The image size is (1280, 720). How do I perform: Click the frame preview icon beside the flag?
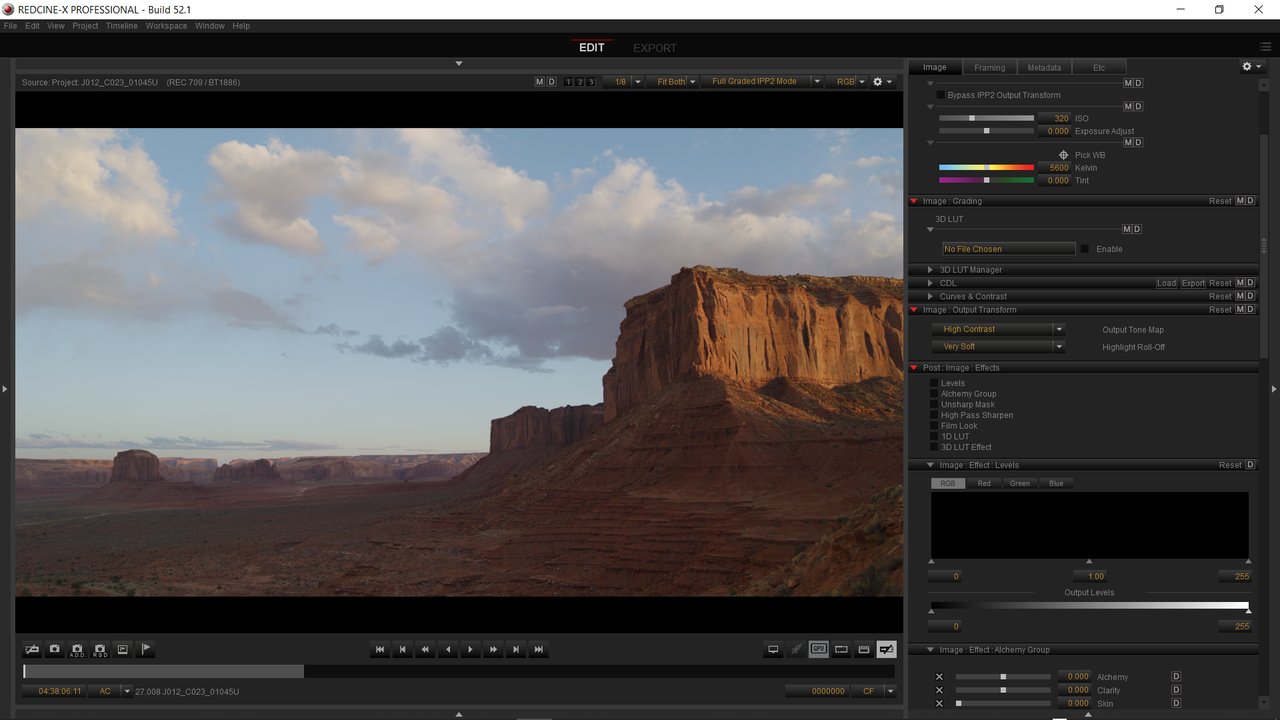tap(123, 649)
